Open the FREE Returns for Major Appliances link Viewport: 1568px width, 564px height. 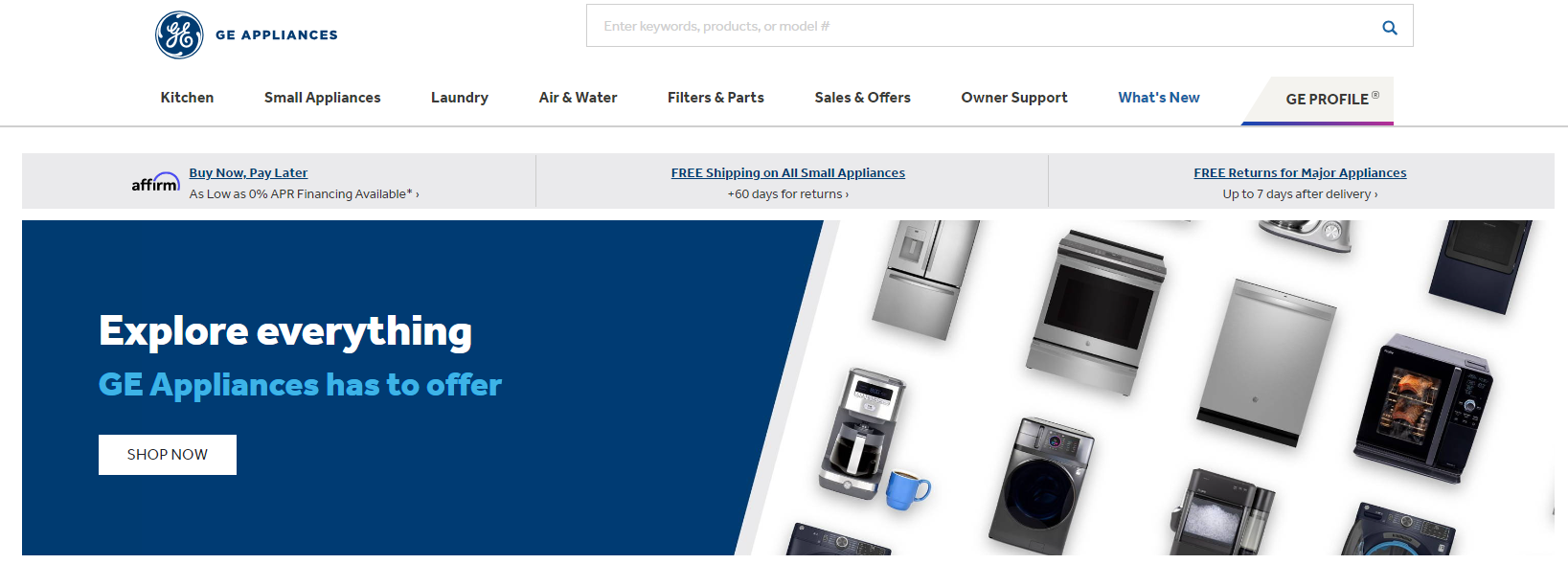click(x=1300, y=173)
